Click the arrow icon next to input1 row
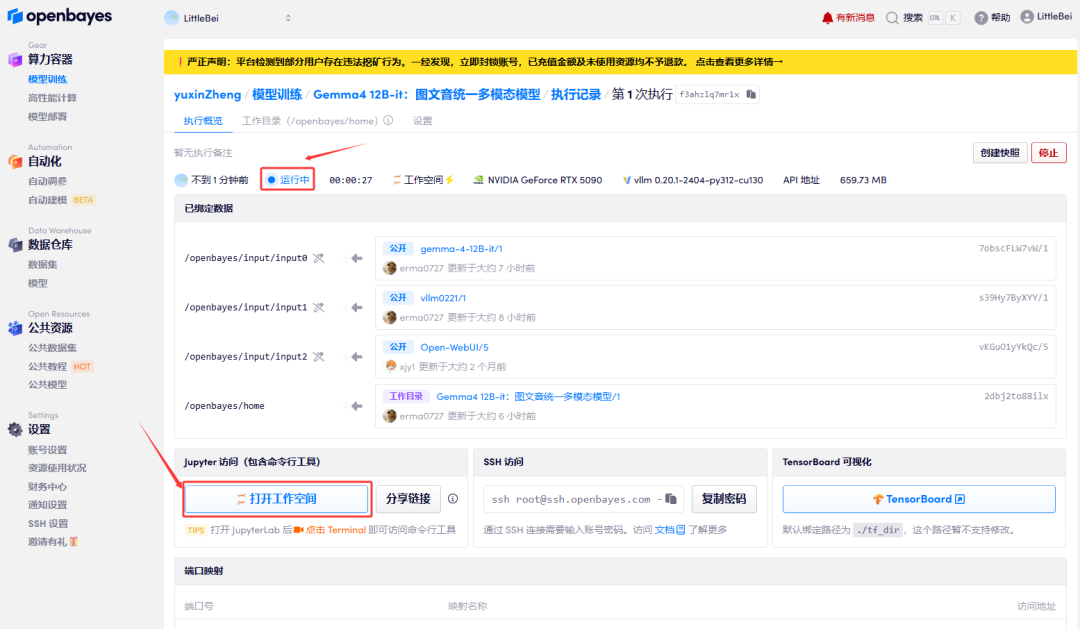The width and height of the screenshot is (1080, 629). (x=357, y=307)
